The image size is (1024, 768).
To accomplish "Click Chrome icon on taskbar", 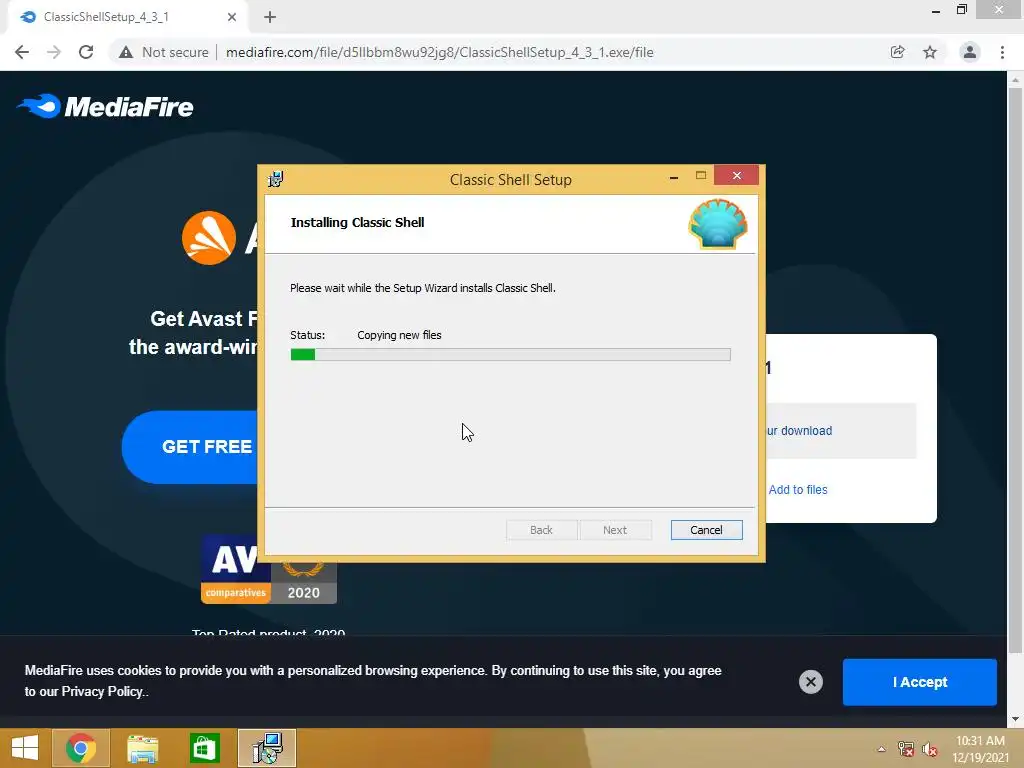I will tap(80, 748).
